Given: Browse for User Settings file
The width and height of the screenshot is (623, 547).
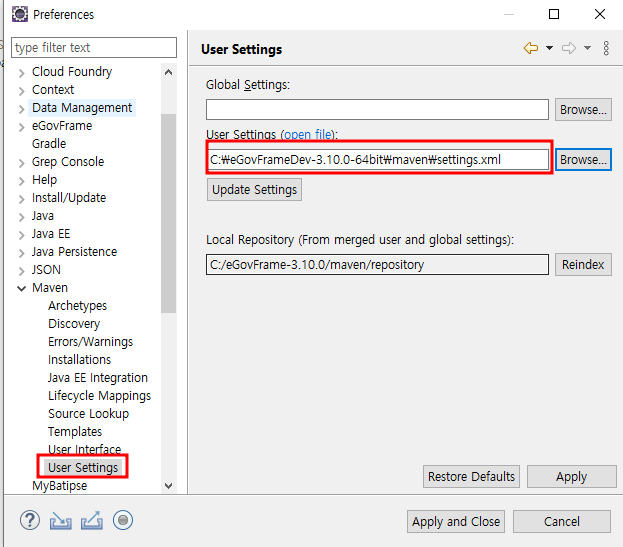Looking at the screenshot, I should tap(583, 160).
